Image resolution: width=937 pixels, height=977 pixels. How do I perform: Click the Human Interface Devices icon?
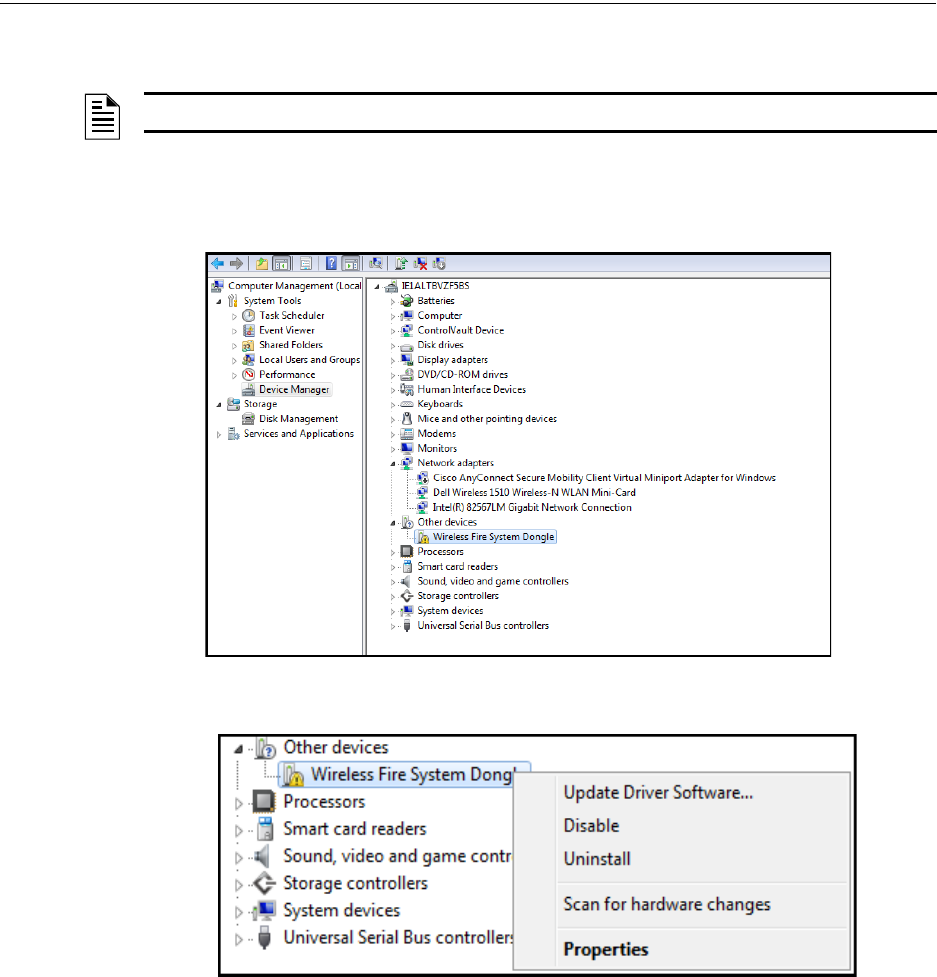(407, 389)
